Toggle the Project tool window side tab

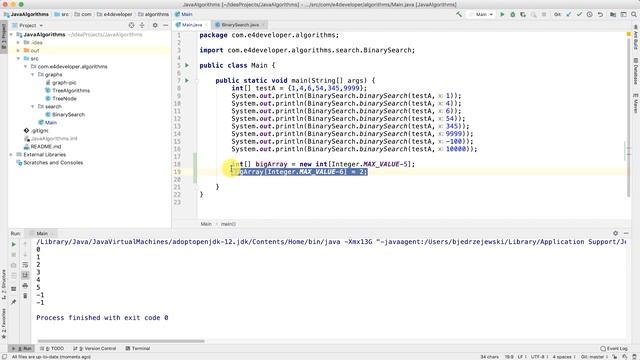(x=4, y=36)
